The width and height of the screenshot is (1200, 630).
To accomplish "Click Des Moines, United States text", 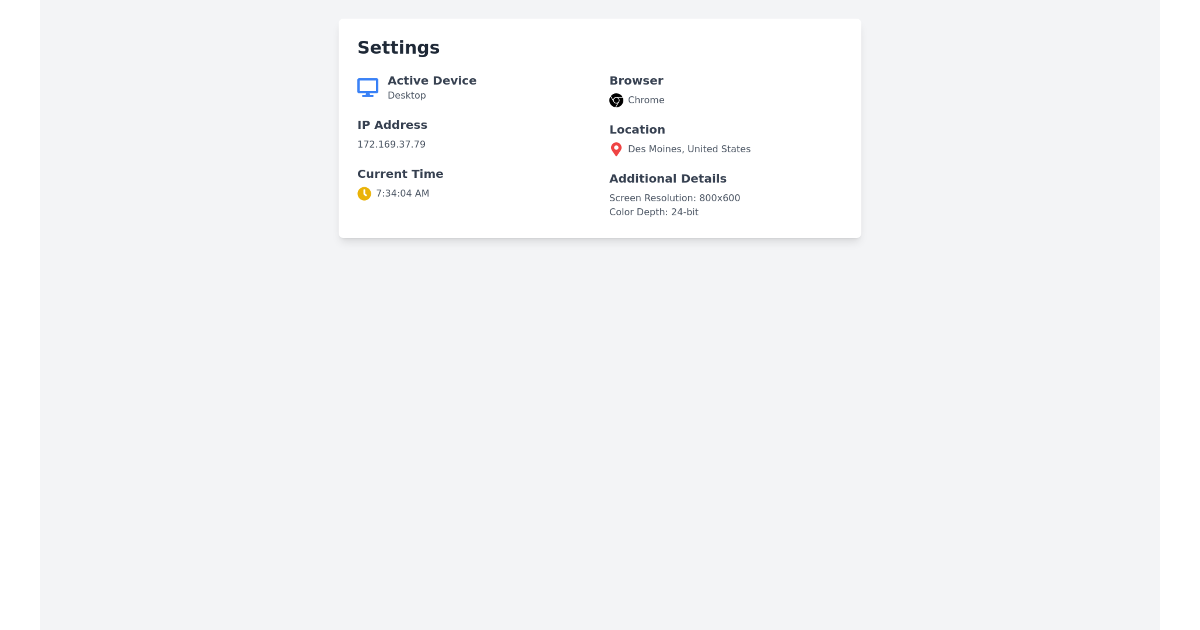I will coord(689,148).
